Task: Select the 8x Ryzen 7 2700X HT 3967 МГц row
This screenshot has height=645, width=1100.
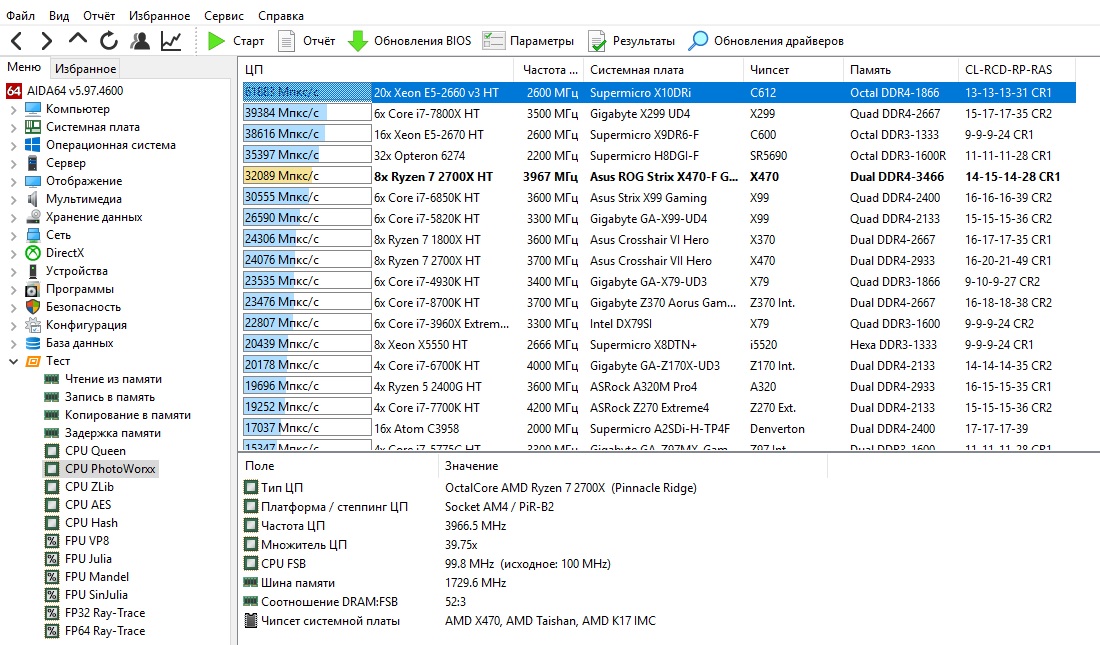Action: click(659, 177)
